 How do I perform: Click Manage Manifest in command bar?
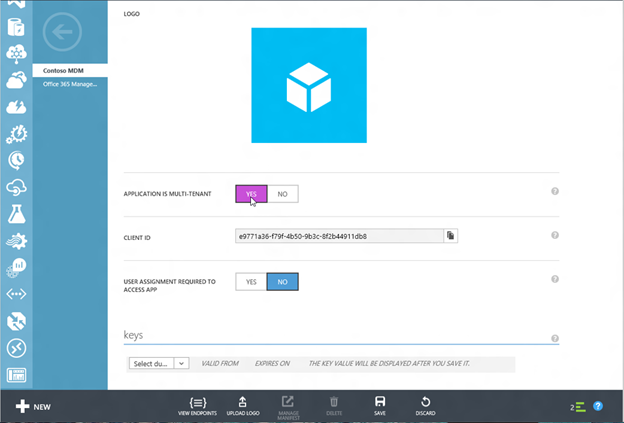[287, 403]
